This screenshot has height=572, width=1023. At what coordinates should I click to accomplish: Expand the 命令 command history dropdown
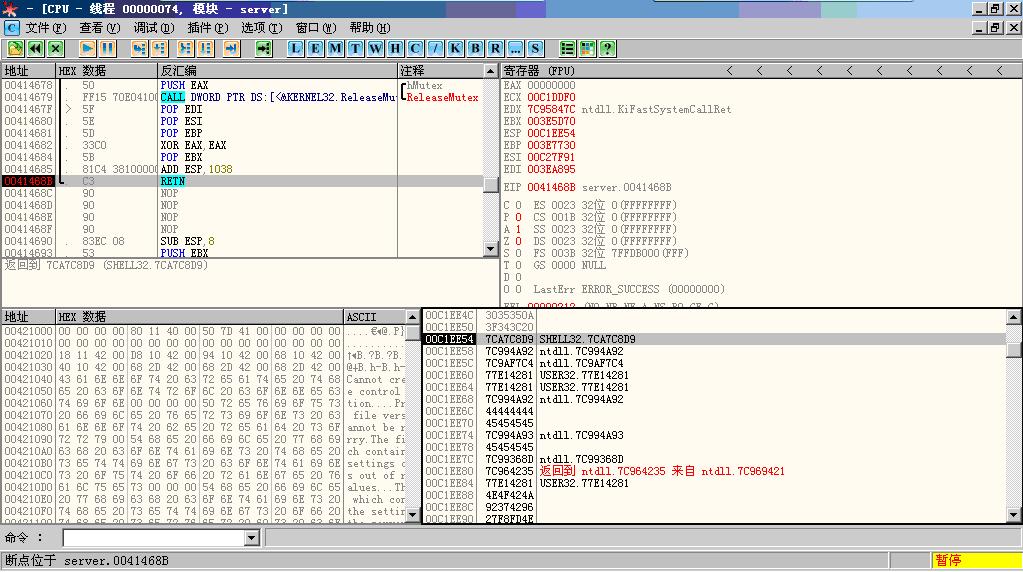point(252,537)
